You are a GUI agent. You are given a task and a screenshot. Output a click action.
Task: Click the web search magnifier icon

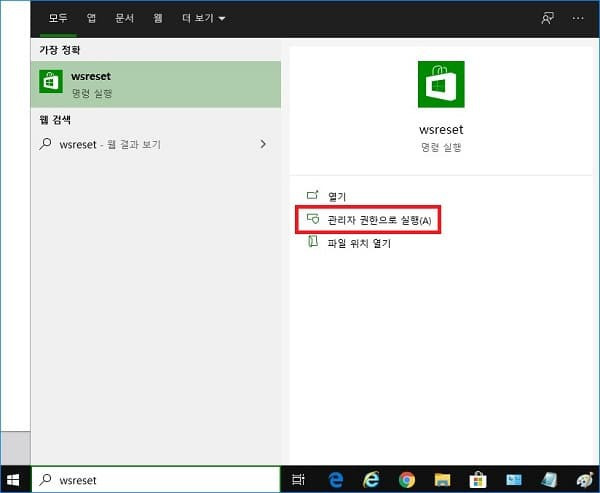click(46, 144)
